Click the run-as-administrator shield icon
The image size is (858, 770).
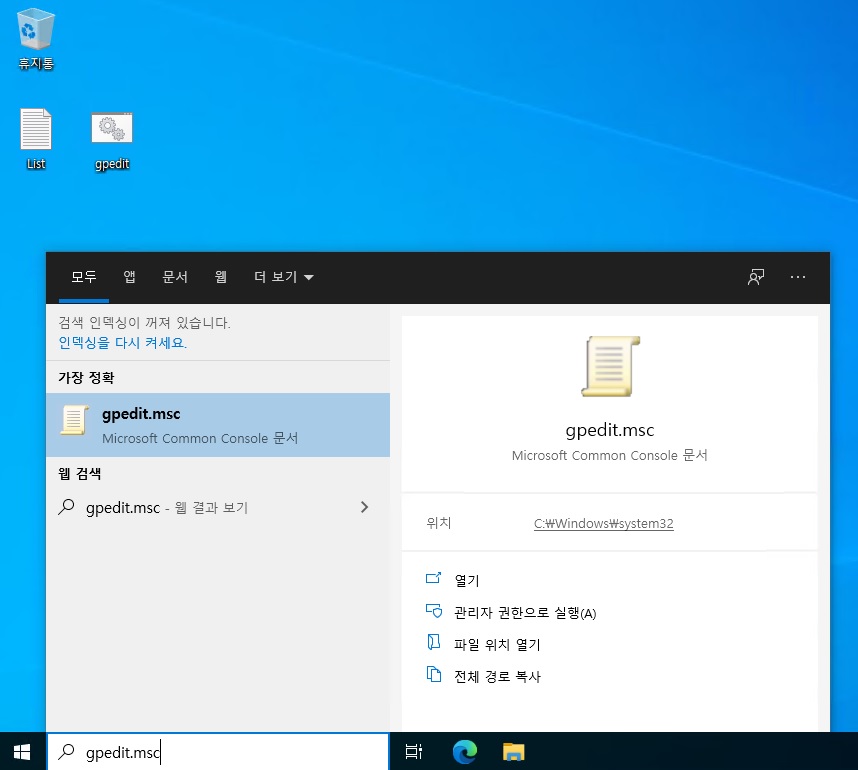click(433, 611)
